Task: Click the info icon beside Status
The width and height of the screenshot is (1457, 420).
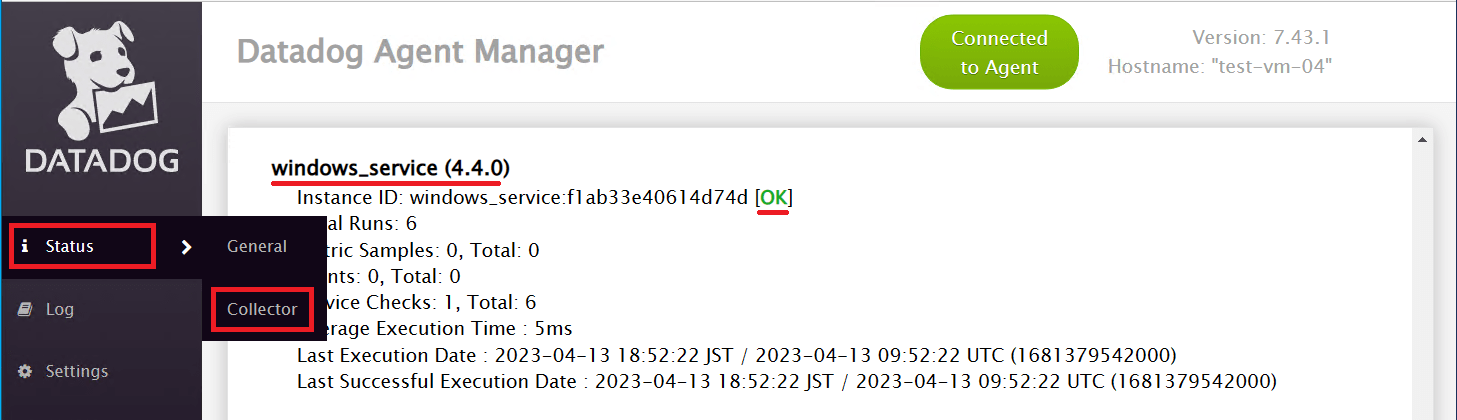Action: (x=25, y=247)
